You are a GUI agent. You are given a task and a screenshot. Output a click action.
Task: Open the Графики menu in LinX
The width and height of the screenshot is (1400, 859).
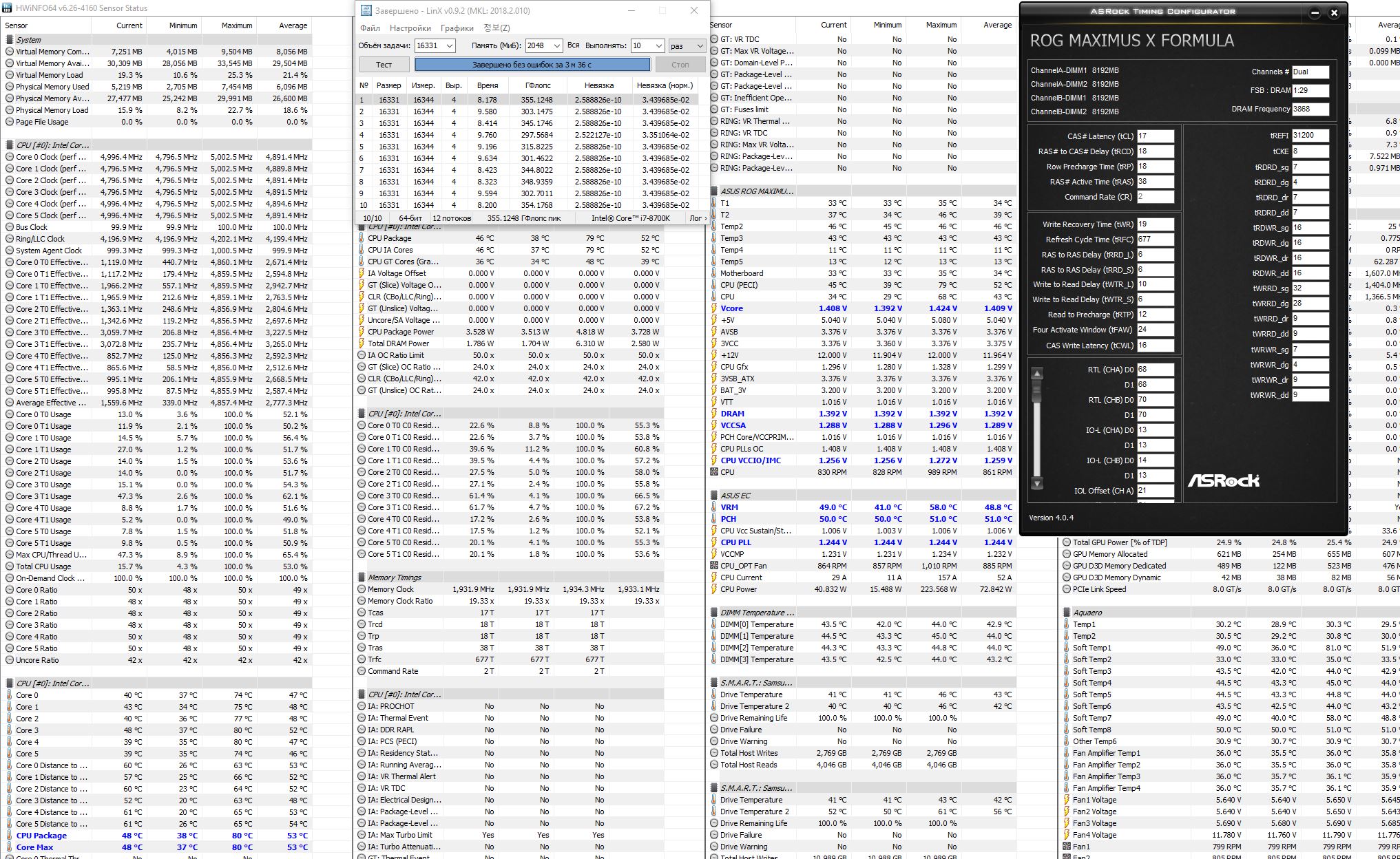coord(457,28)
